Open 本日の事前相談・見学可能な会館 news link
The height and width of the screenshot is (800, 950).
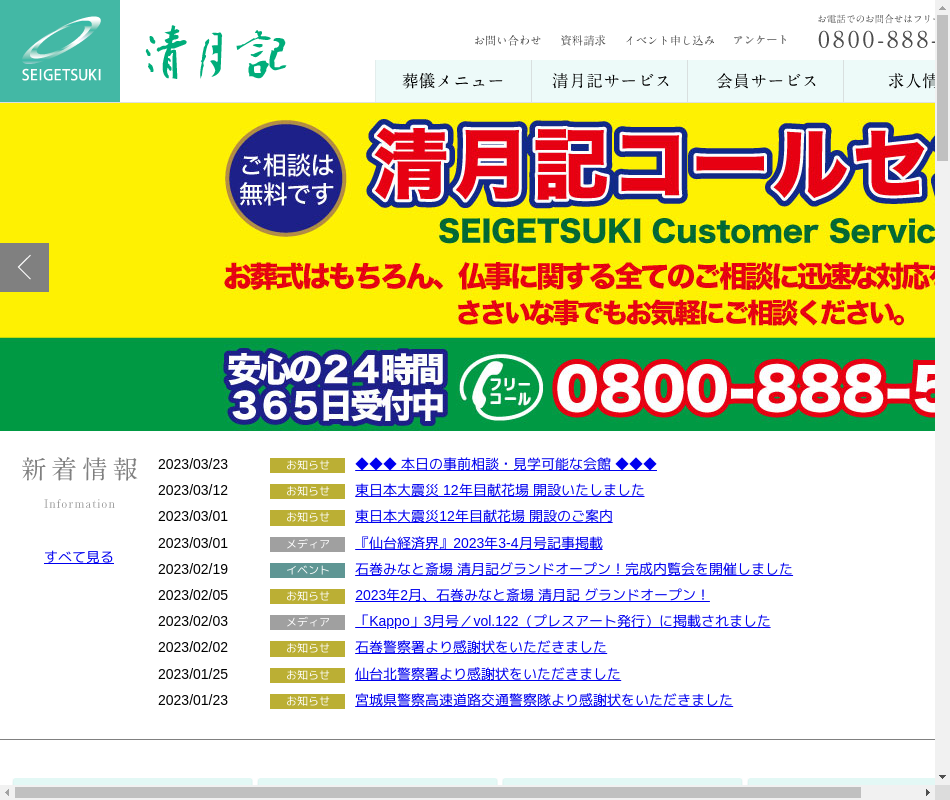click(x=506, y=464)
